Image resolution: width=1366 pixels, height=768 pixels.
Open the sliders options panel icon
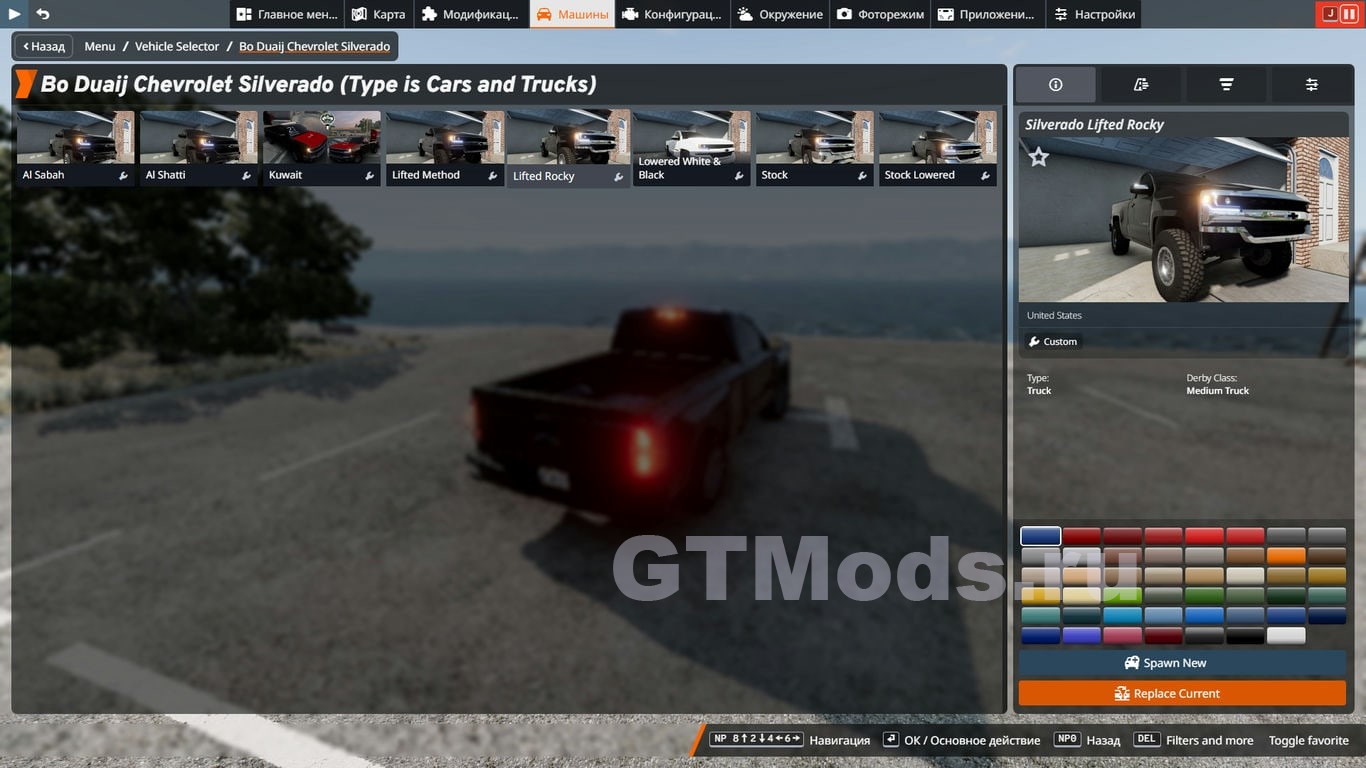1311,85
